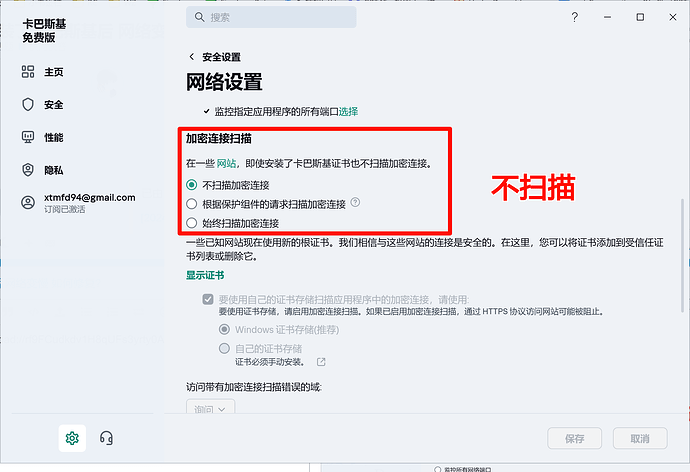The height and width of the screenshot is (472, 690).
Task: Click 监控指定应用程序的所有端口 text
Action: click(x=276, y=112)
